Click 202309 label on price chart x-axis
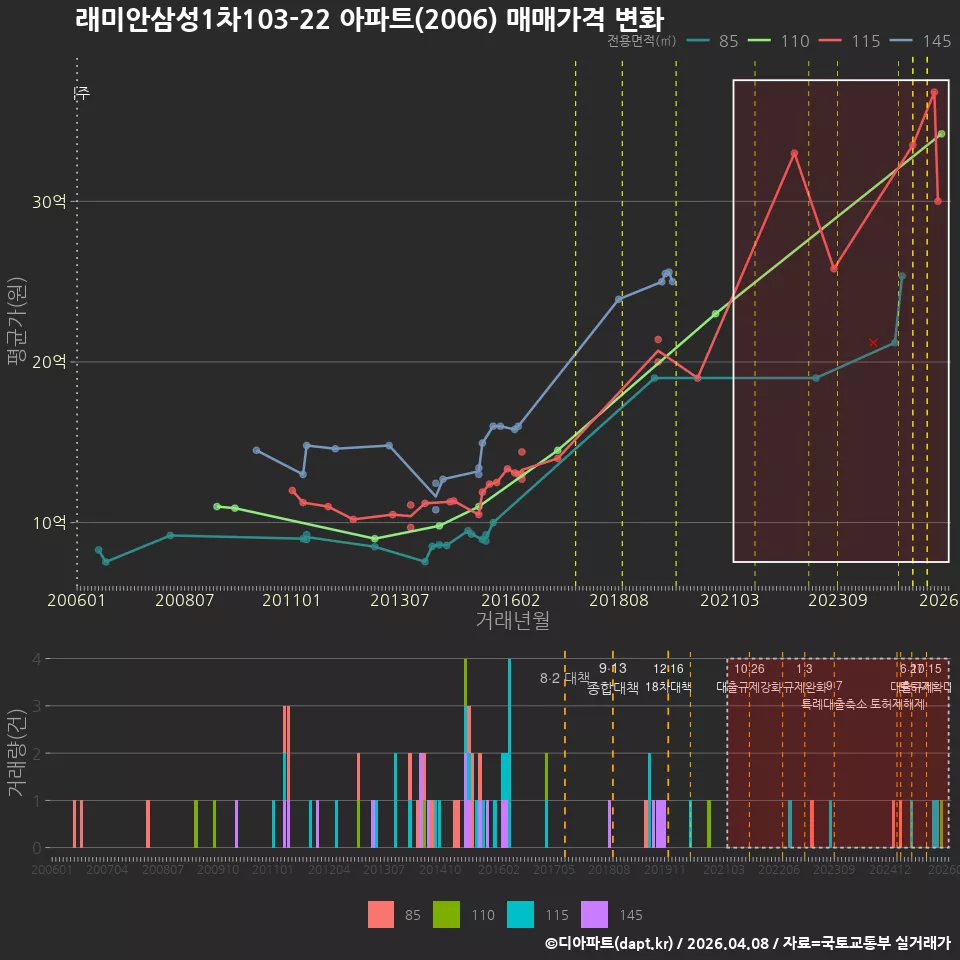This screenshot has width=960, height=960. (x=838, y=600)
